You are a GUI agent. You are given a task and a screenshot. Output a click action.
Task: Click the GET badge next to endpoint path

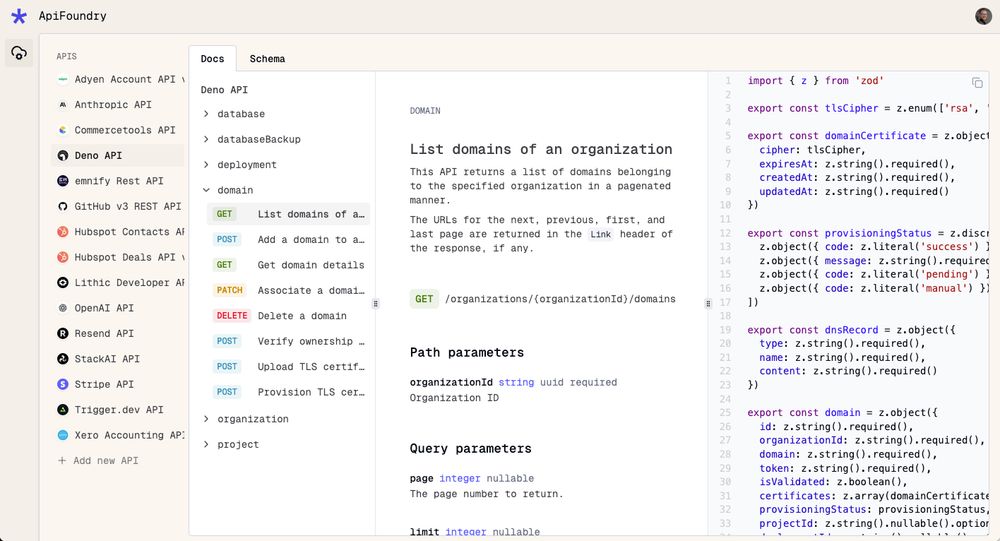click(x=424, y=299)
